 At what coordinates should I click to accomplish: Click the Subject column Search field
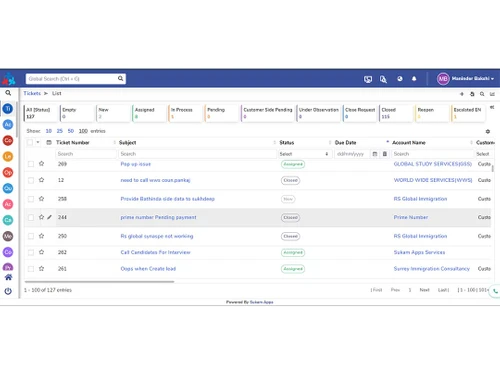point(197,154)
